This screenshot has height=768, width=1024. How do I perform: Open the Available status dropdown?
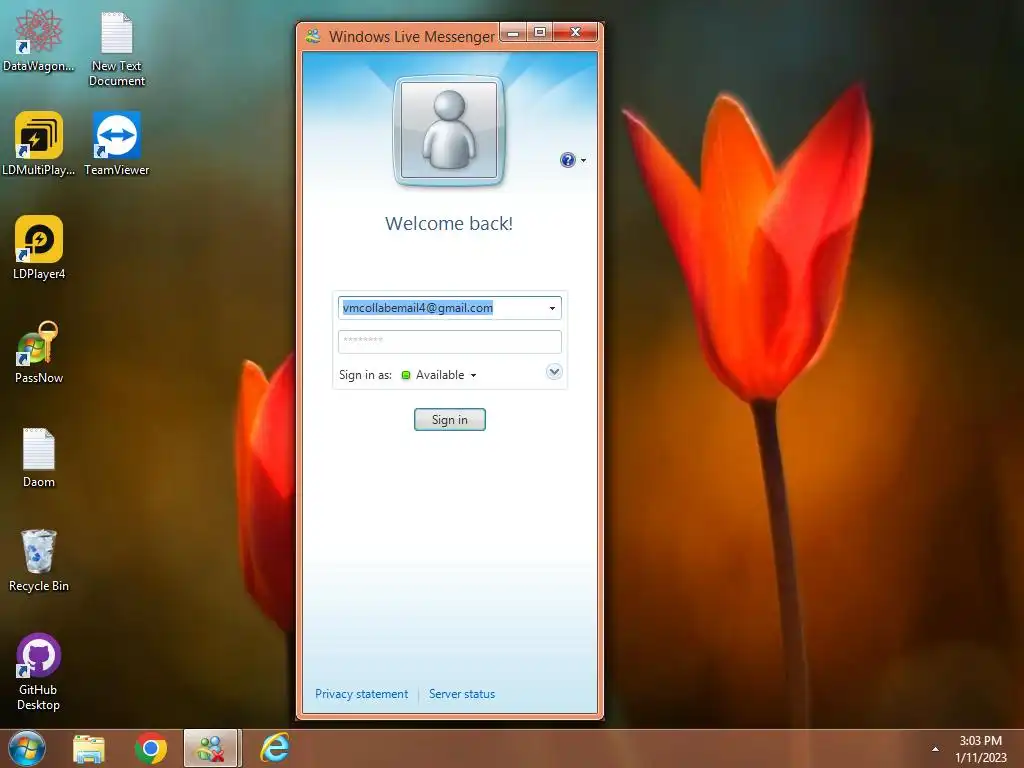tap(439, 375)
